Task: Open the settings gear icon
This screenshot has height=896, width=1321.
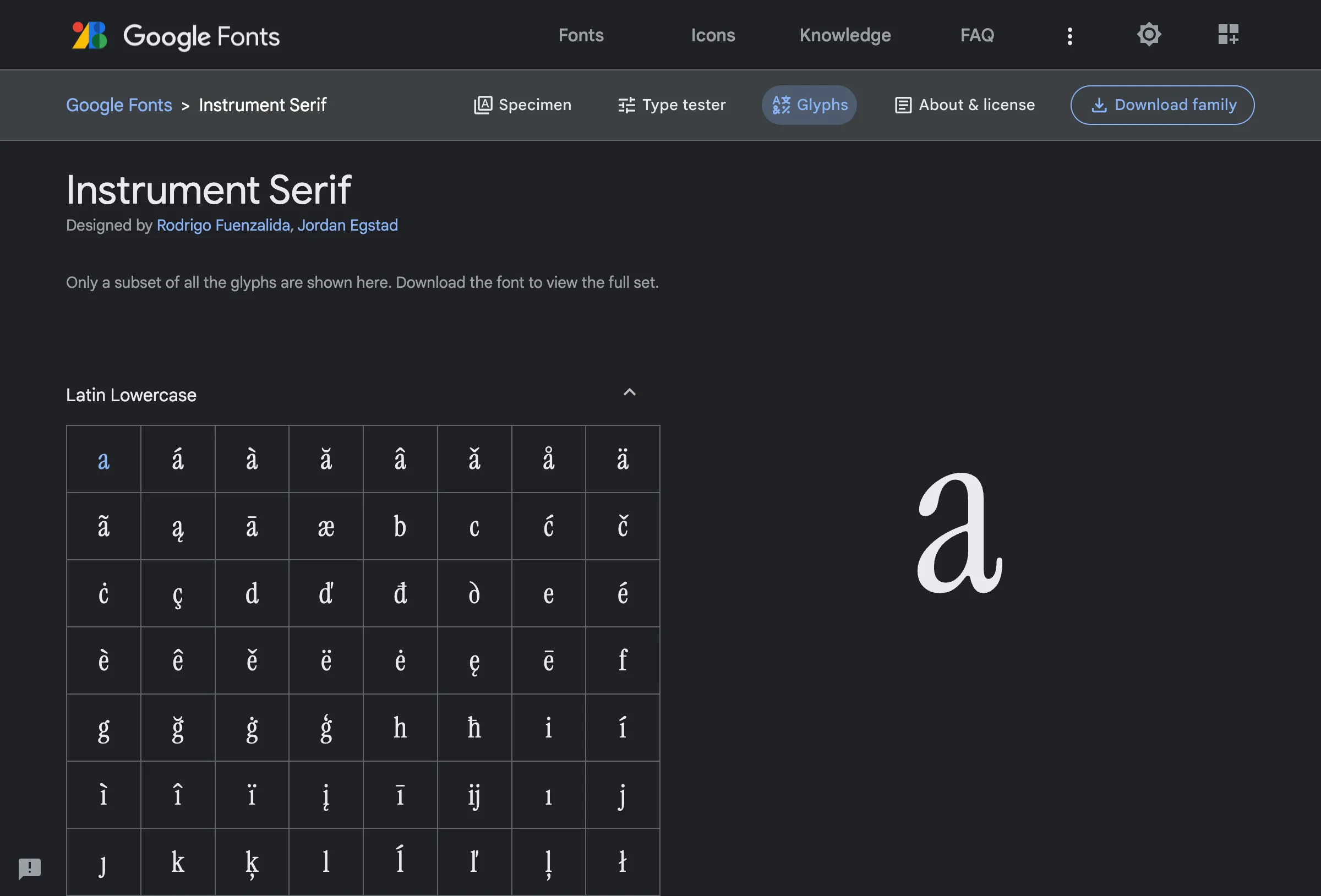Action: [1149, 35]
